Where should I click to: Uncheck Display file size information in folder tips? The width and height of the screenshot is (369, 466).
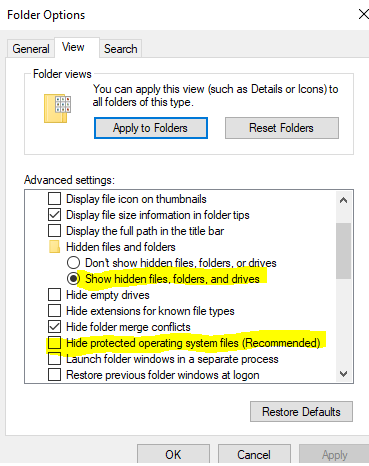coord(54,215)
